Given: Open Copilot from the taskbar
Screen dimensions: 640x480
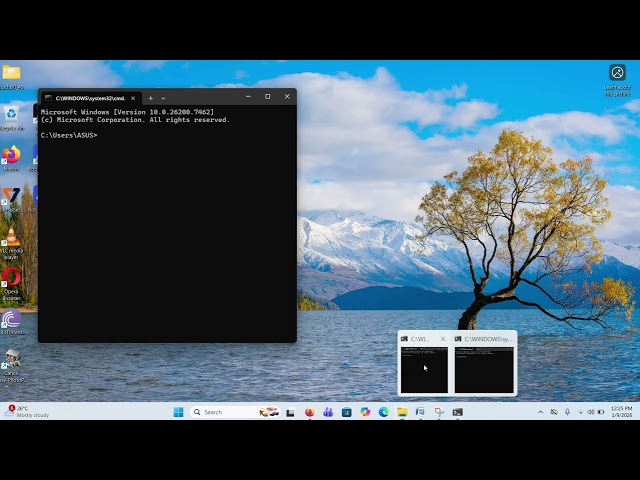Looking at the screenshot, I should pyautogui.click(x=365, y=412).
